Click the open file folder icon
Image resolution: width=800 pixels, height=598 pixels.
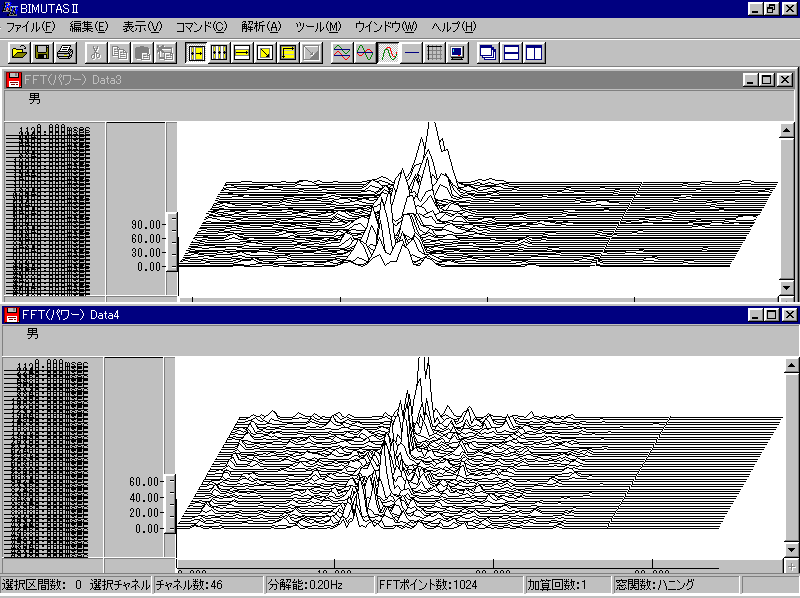coord(19,52)
